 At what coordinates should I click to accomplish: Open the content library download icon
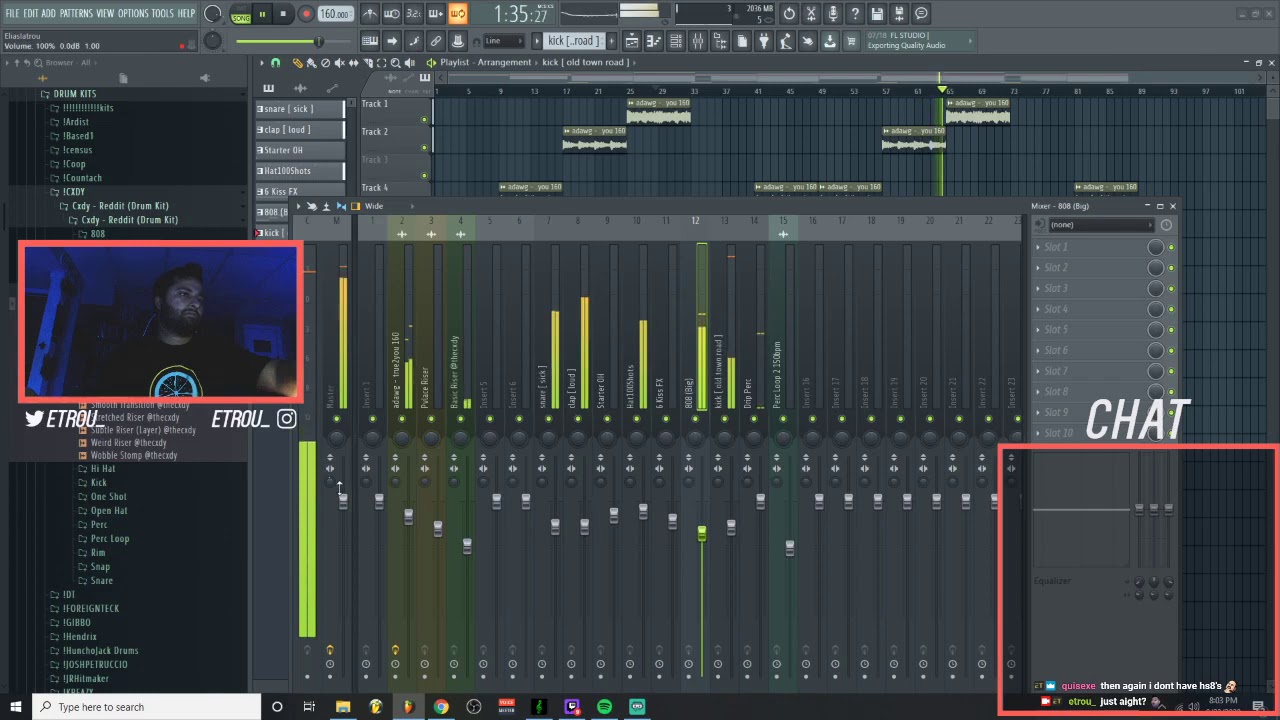click(x=829, y=41)
